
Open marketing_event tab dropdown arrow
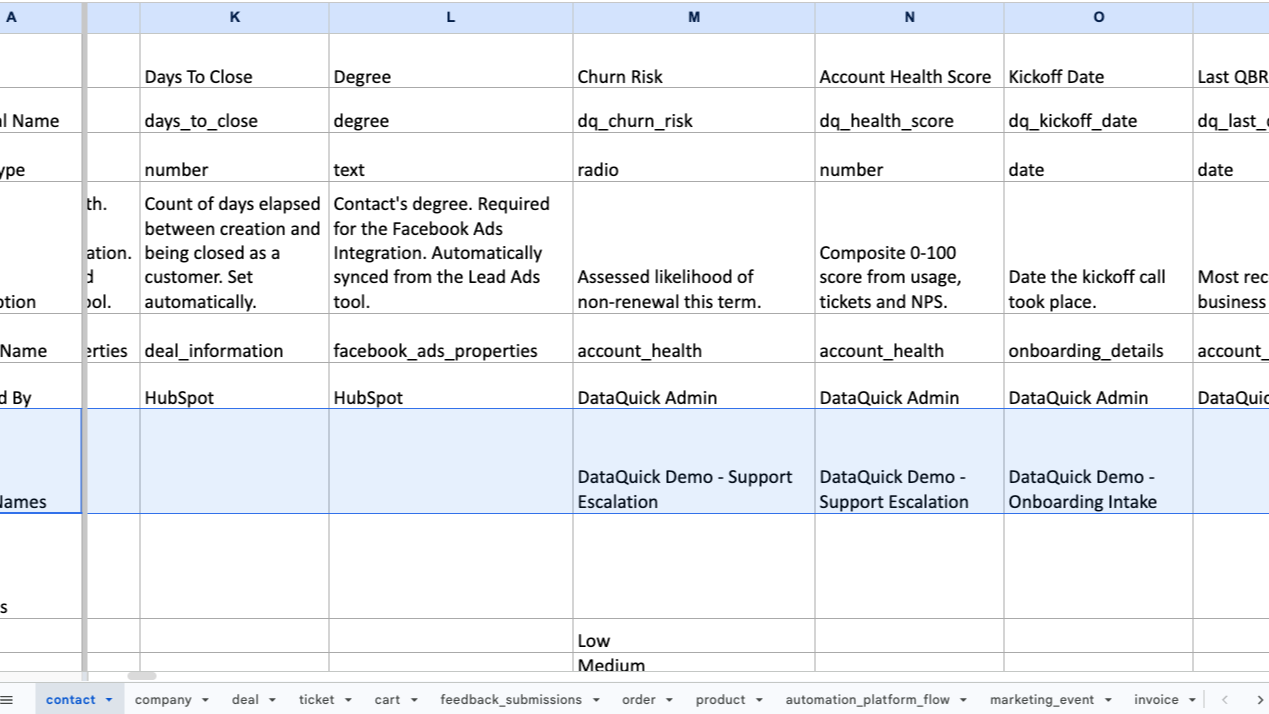(x=1108, y=700)
